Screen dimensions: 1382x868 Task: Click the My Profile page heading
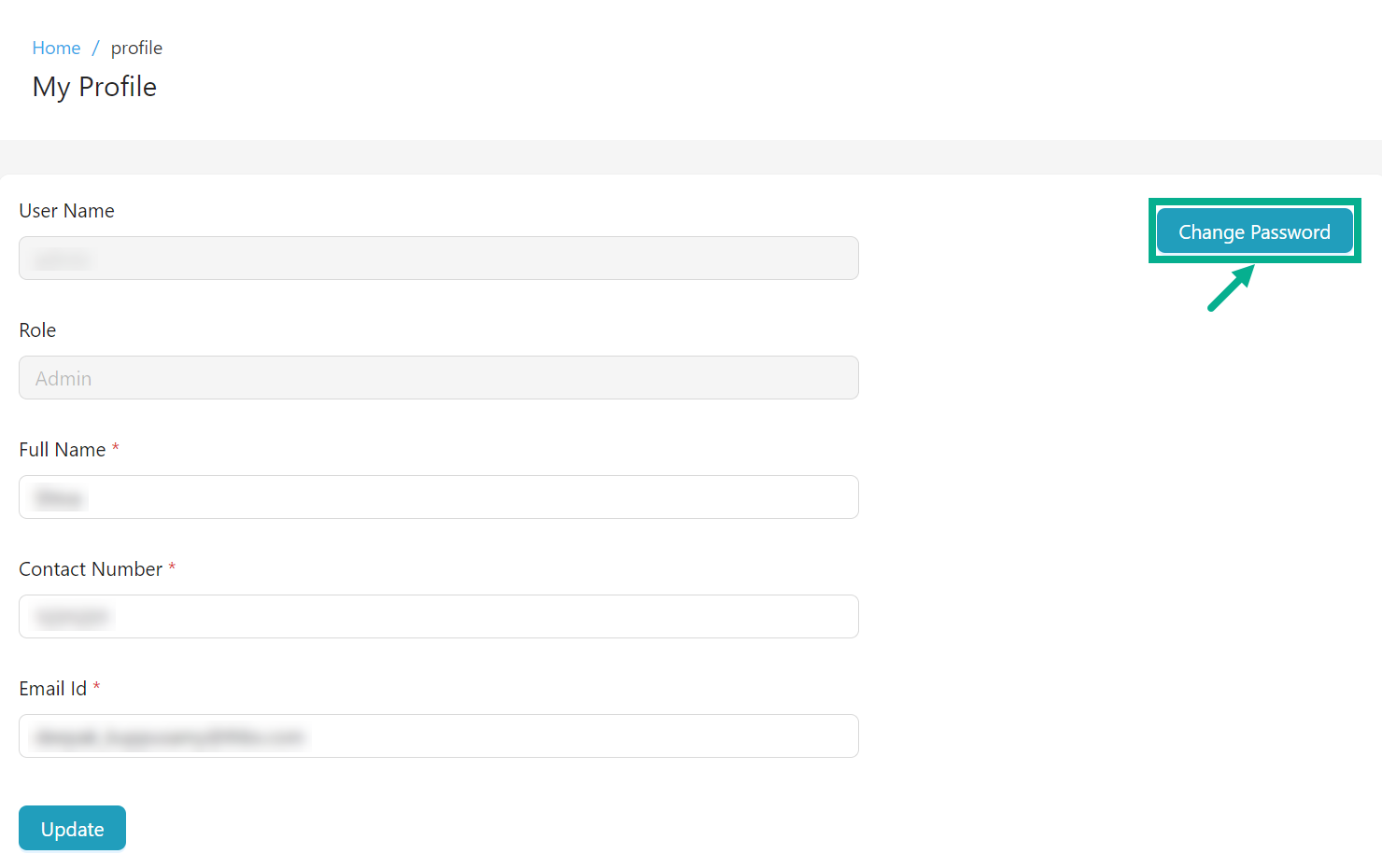[94, 87]
